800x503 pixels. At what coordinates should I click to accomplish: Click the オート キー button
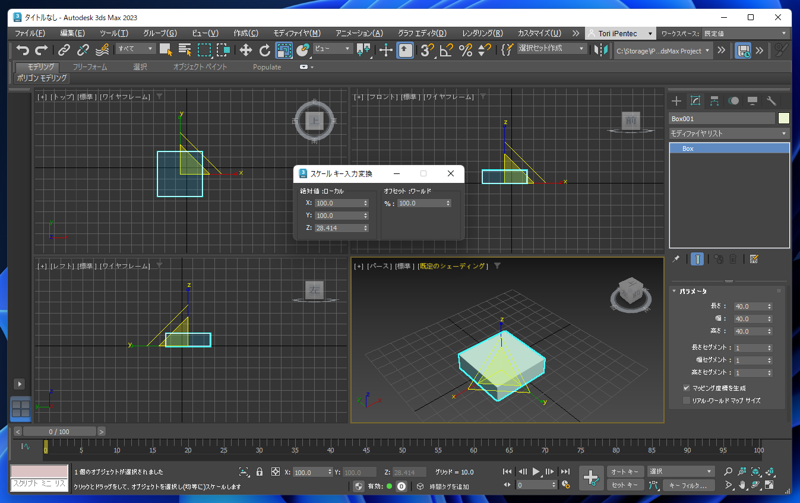tap(624, 472)
